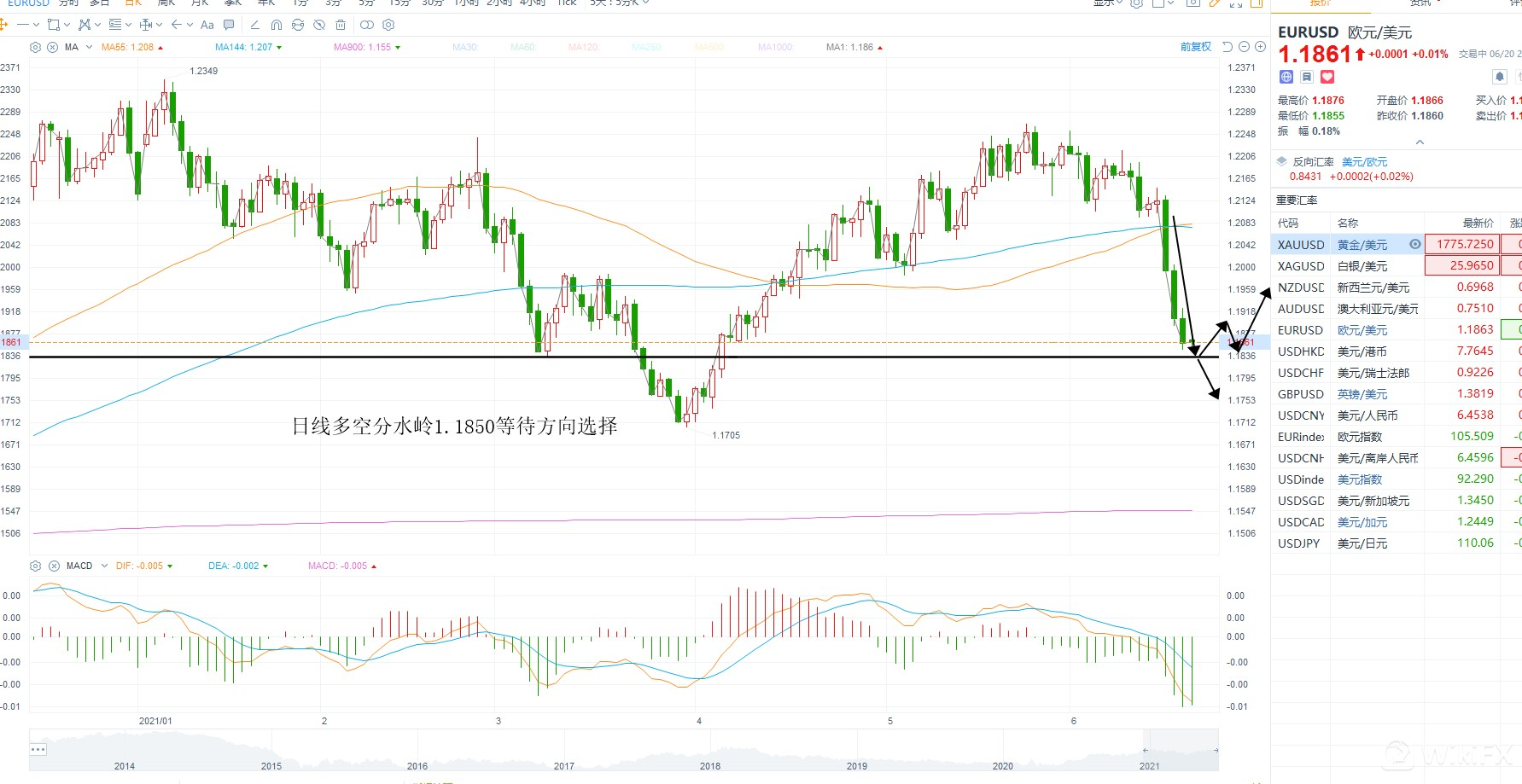This screenshot has width=1522, height=784.
Task: Select the magnet snap tool icon
Action: click(276, 25)
